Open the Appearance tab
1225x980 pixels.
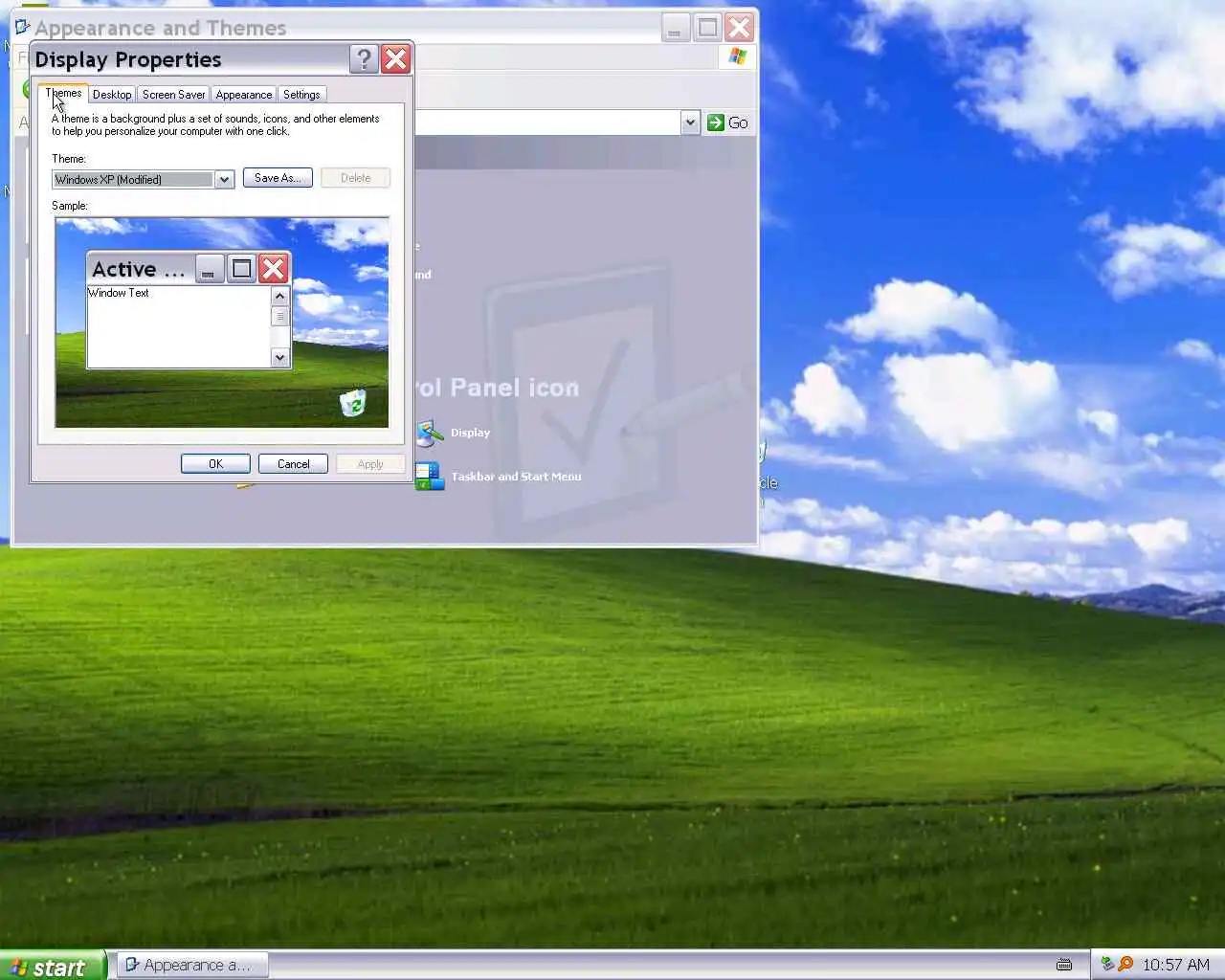244,95
